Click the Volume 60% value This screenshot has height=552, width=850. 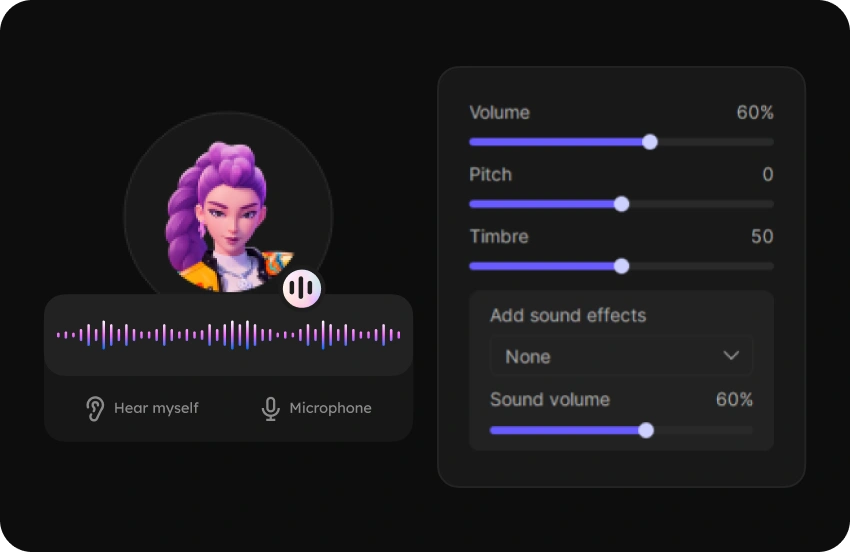(x=755, y=113)
